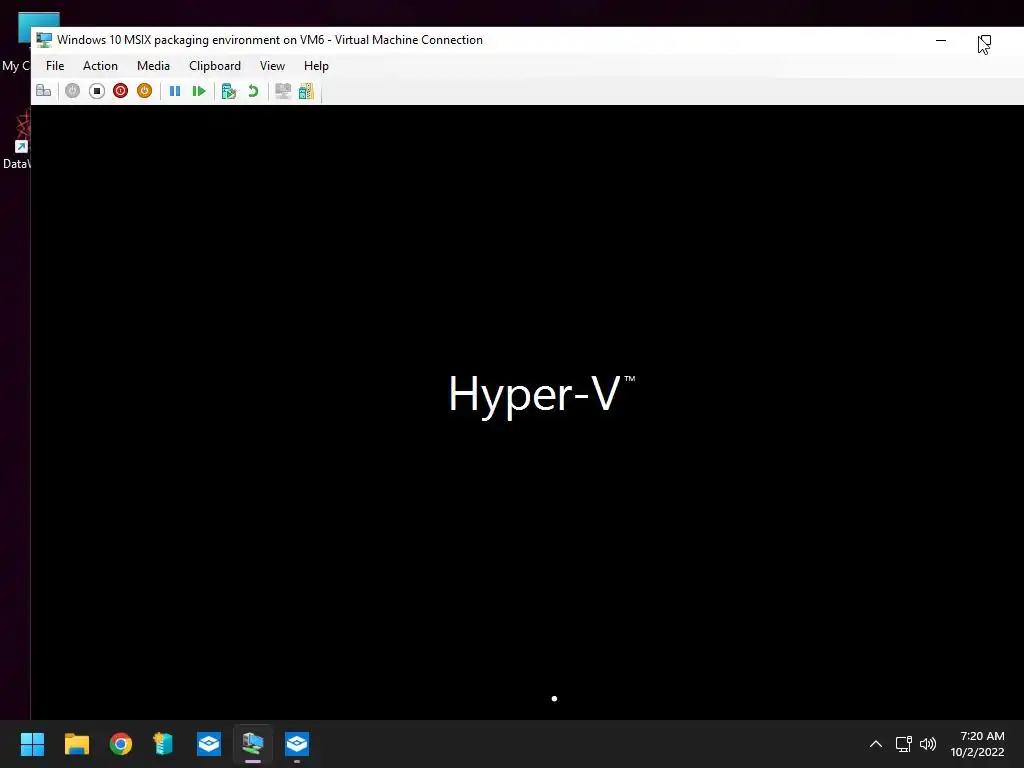
Task: Open network settings from the system tray
Action: coord(903,744)
